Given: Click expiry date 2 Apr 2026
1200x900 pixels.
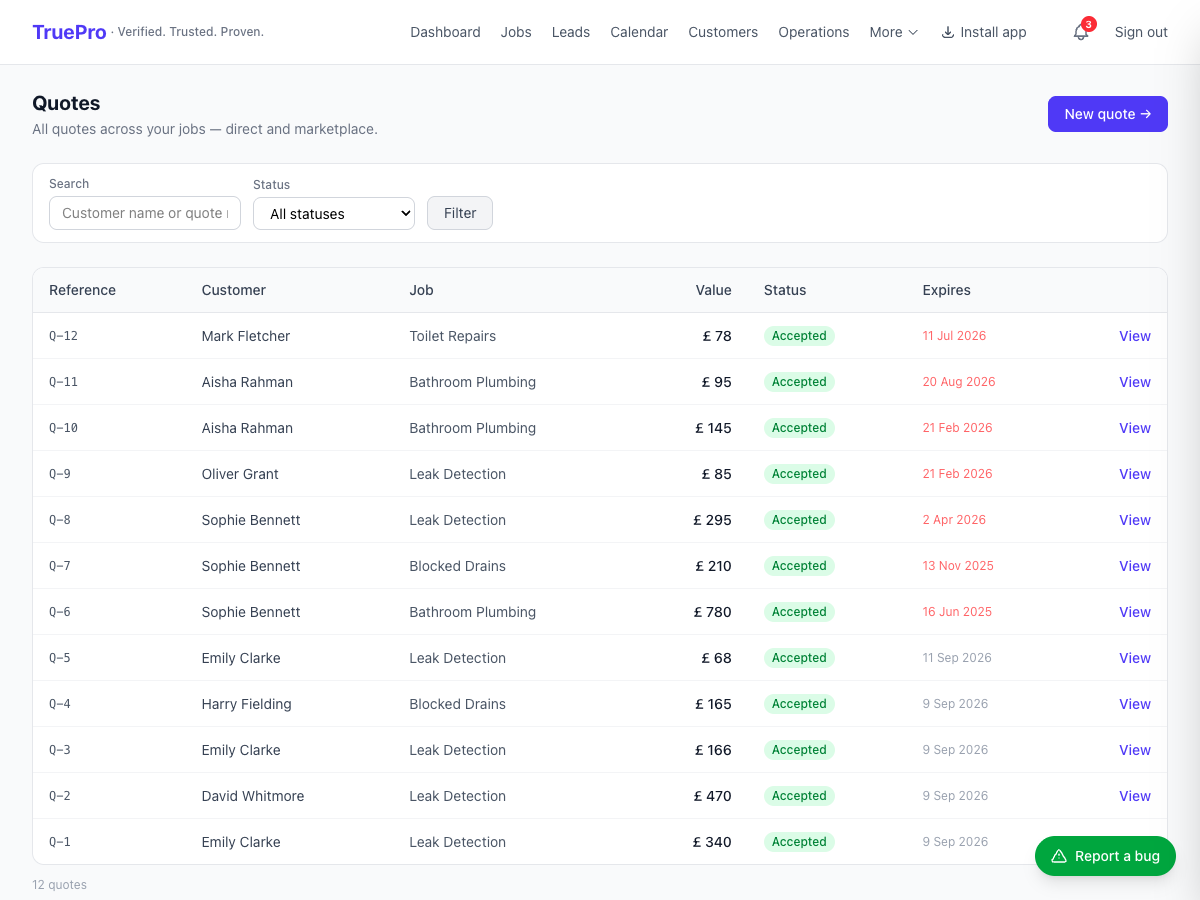Looking at the screenshot, I should [x=954, y=520].
